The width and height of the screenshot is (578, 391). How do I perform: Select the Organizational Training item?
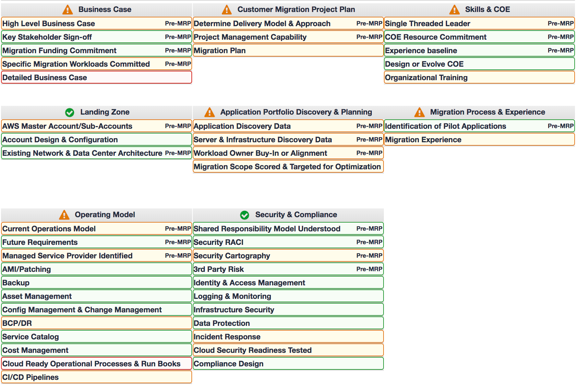pos(479,78)
